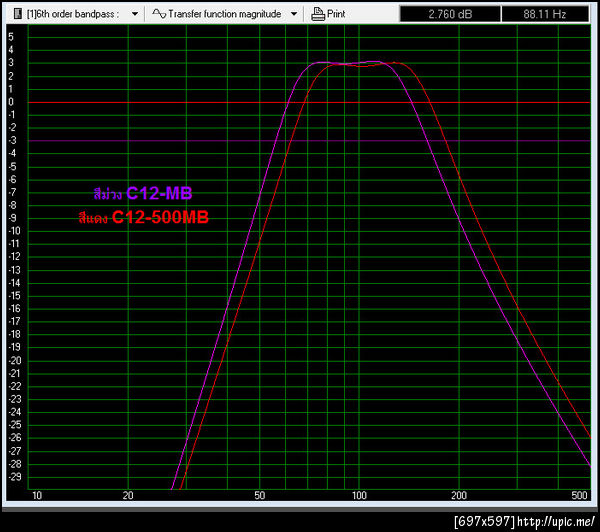The width and height of the screenshot is (600, 532).
Task: Click the -20 dB vertical axis label
Action: pos(15,360)
